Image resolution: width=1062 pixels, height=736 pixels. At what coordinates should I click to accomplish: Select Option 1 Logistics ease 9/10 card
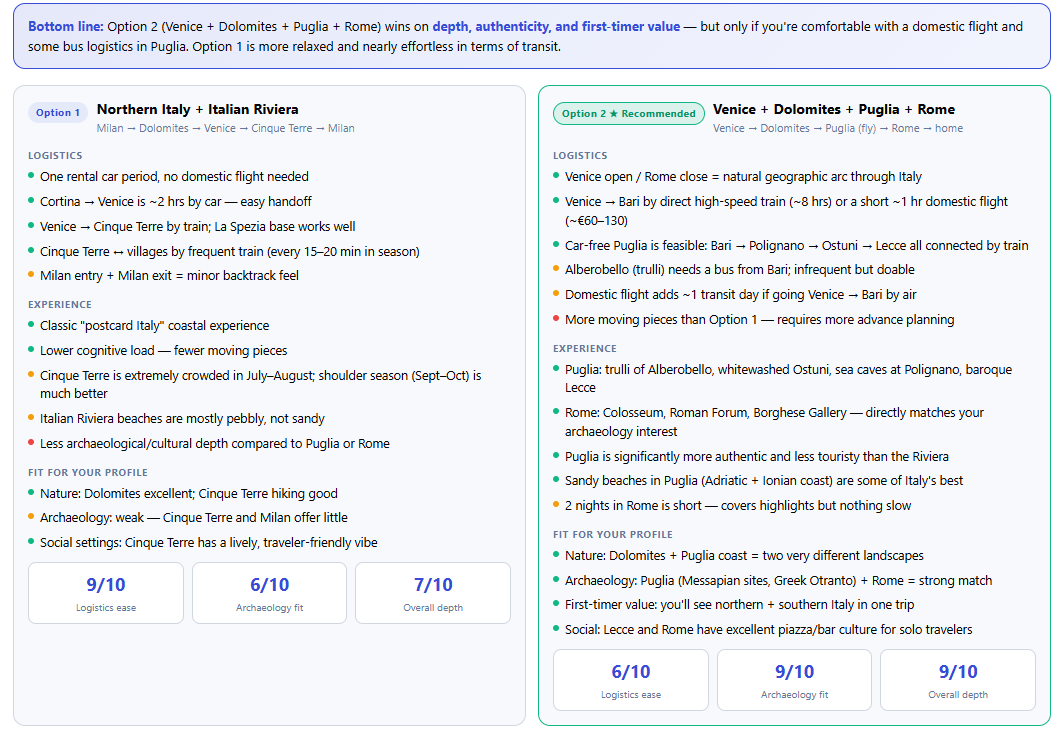point(106,593)
